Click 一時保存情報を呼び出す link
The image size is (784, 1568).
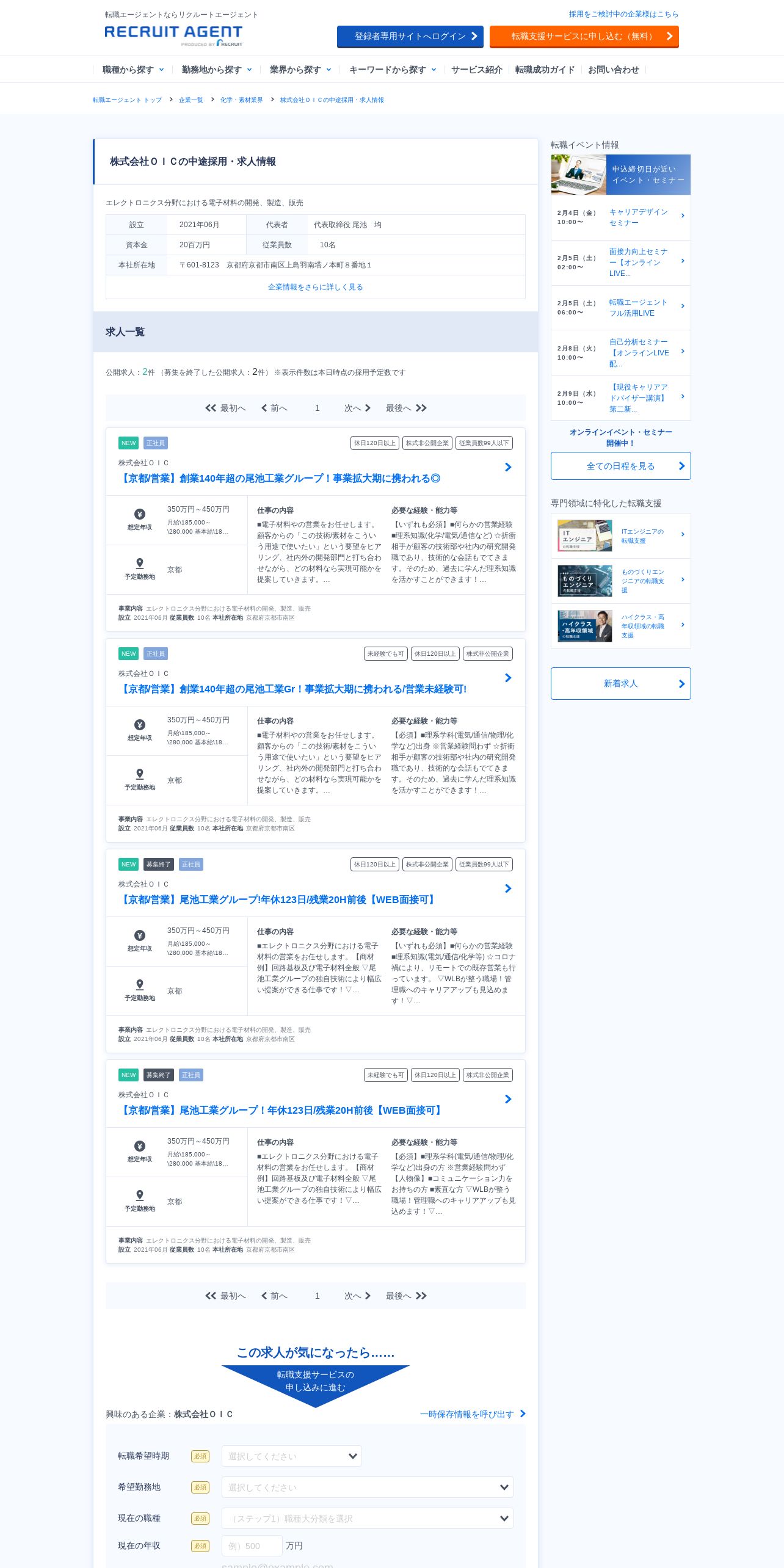[473, 1414]
